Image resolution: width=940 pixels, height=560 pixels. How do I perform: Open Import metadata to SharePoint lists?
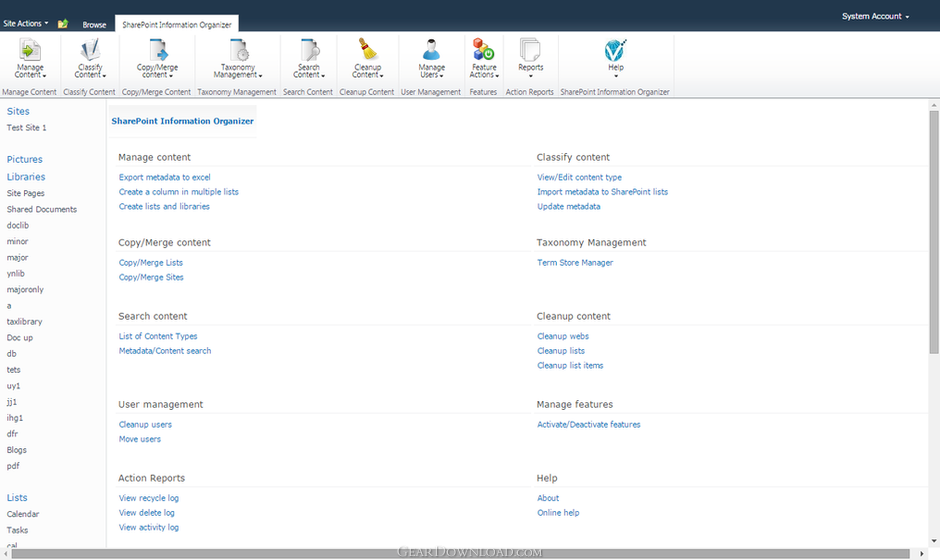[x=602, y=192]
